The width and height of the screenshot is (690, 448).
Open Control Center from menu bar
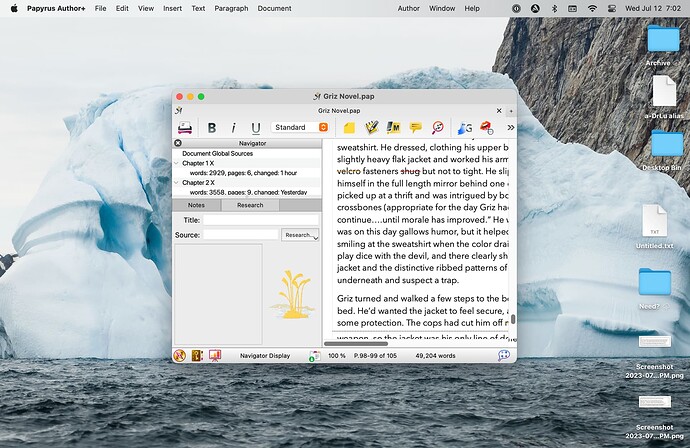pyautogui.click(x=612, y=8)
